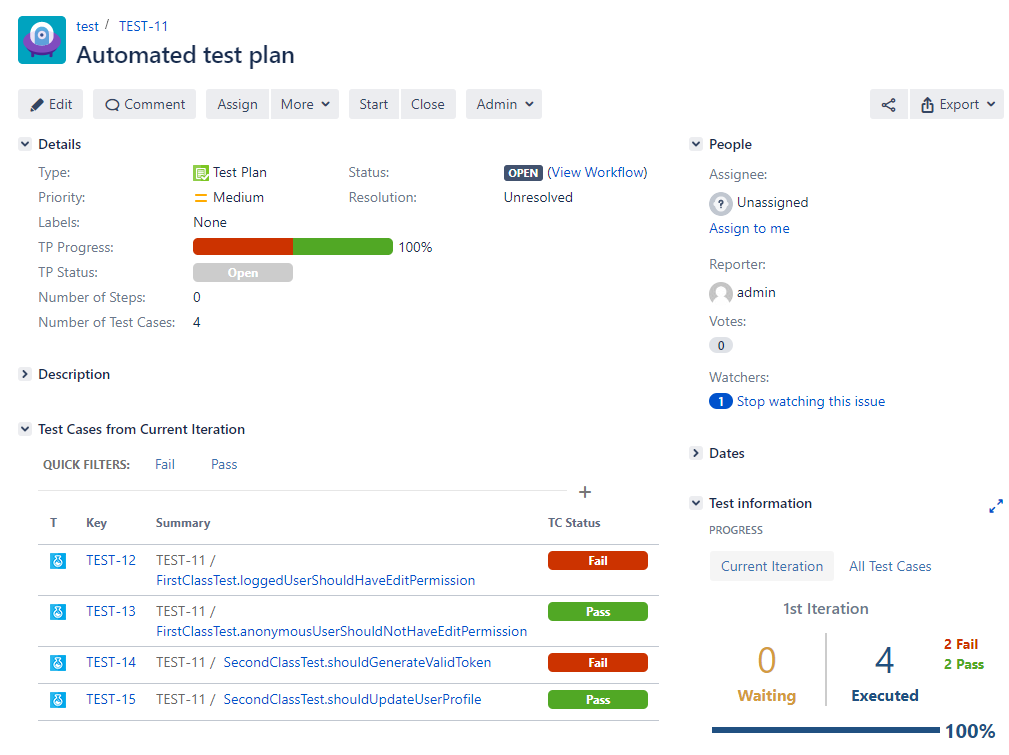
Task: Click the Edit button
Action: point(51,104)
